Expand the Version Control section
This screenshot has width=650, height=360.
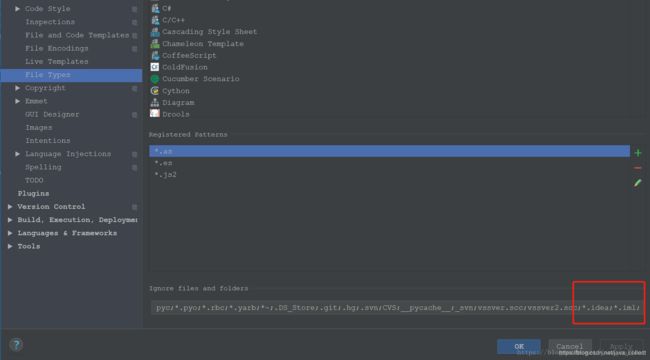pyautogui.click(x=10, y=207)
